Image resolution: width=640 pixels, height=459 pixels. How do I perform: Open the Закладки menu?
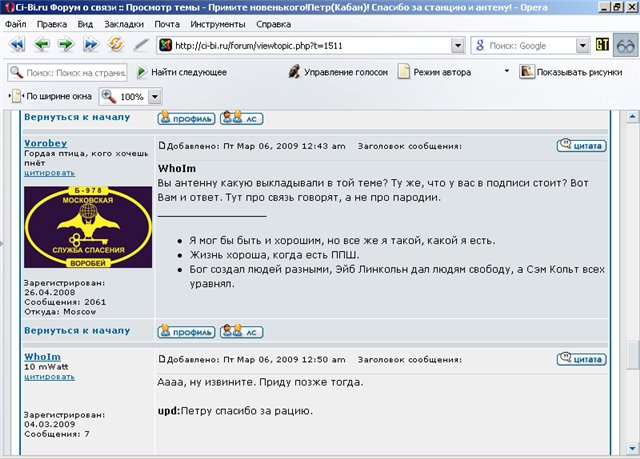(x=123, y=22)
